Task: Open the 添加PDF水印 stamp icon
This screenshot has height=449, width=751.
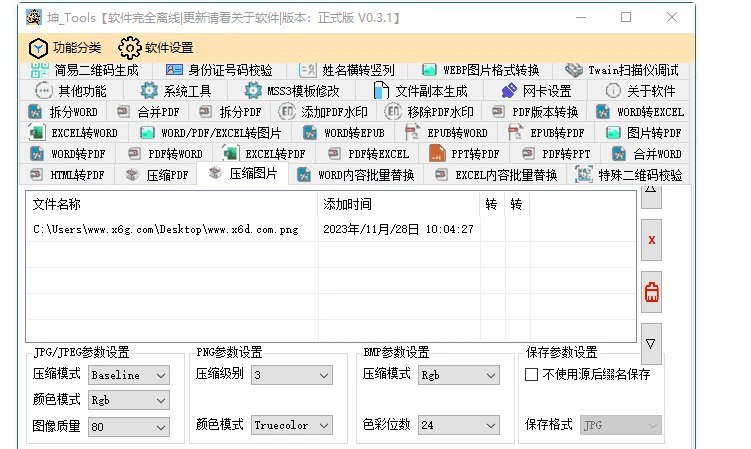Action: (287, 112)
